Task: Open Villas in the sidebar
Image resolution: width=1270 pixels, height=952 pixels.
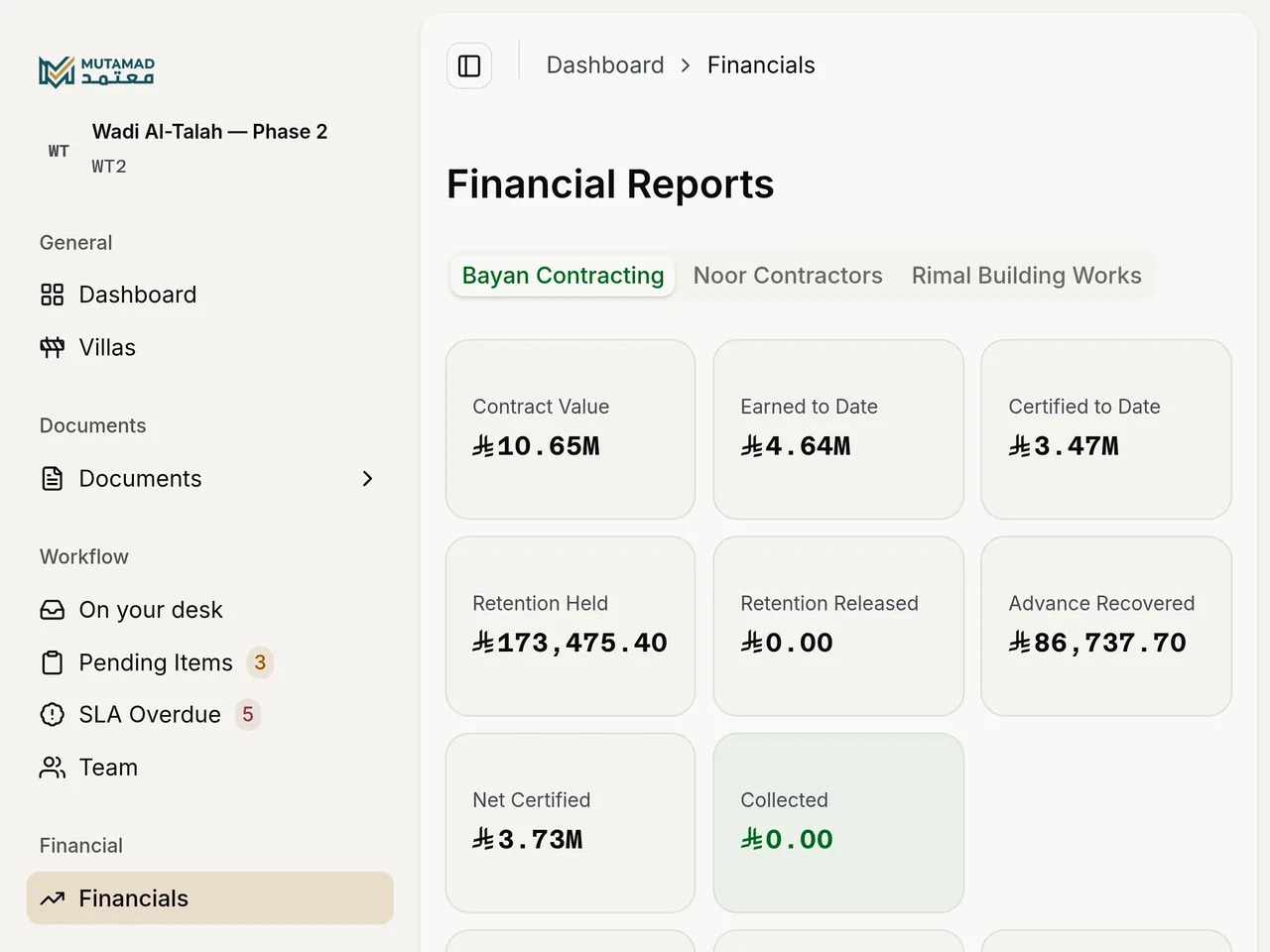Action: click(210, 347)
